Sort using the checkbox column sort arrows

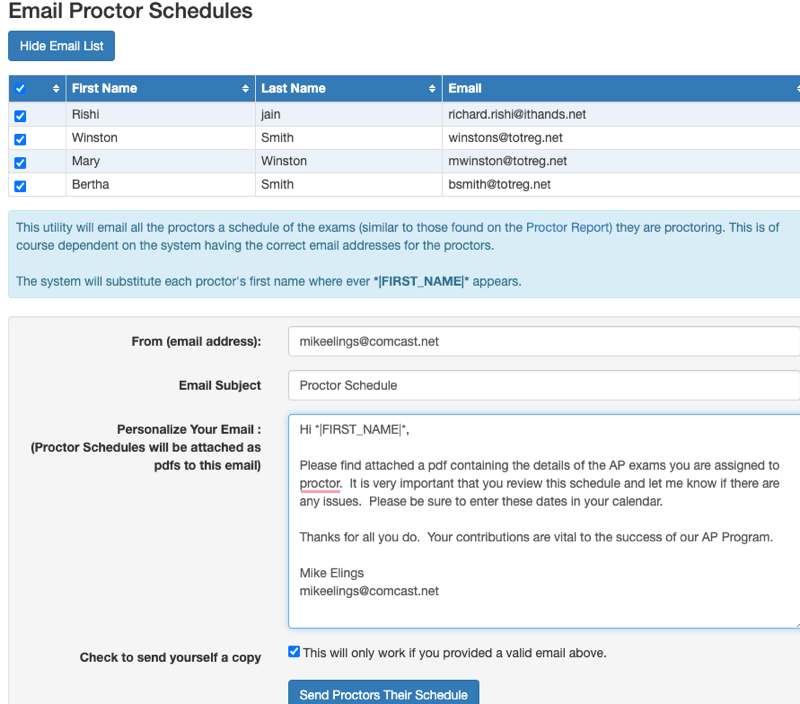click(x=56, y=89)
